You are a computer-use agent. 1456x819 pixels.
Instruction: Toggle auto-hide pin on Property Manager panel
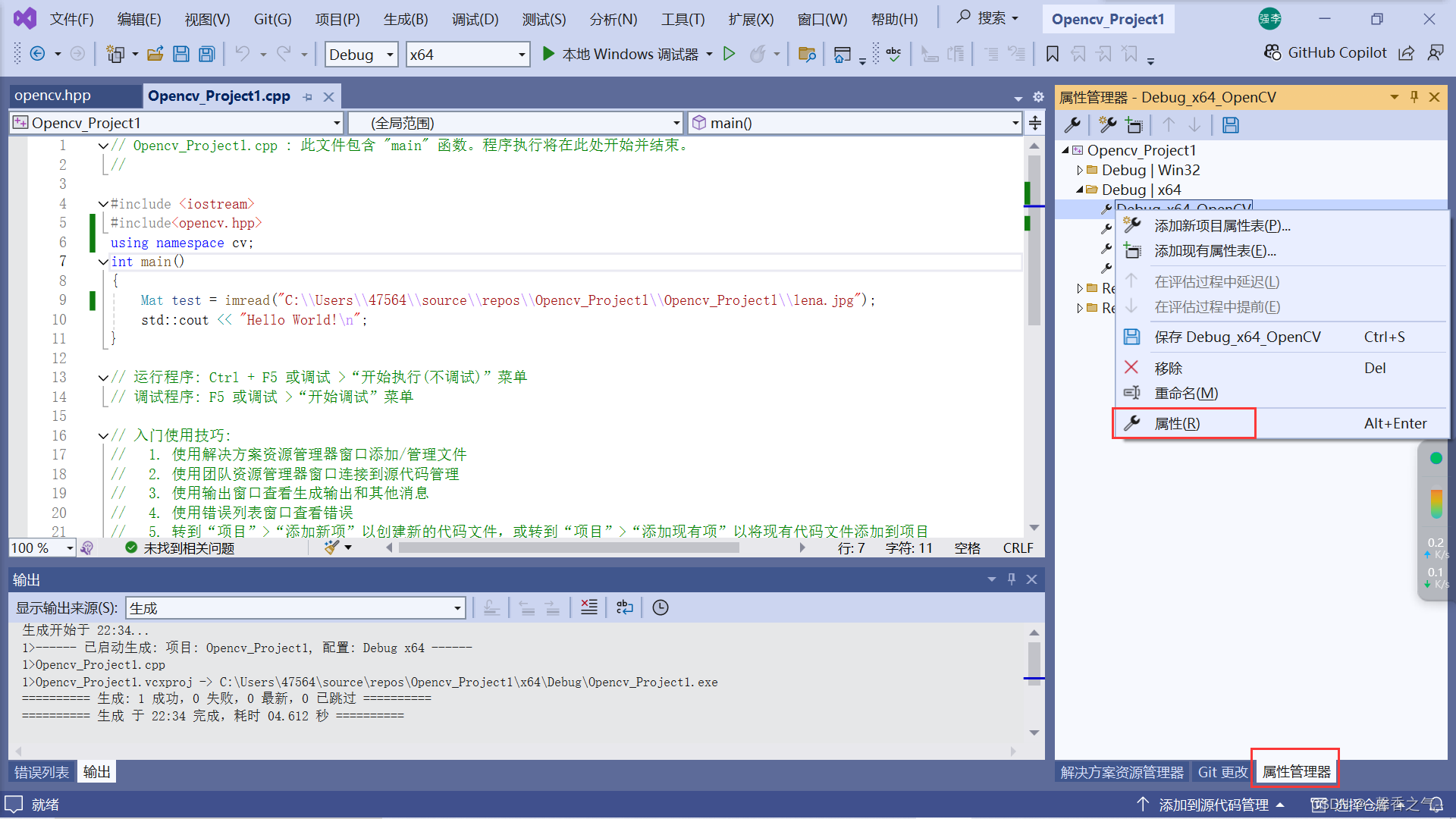click(1414, 97)
